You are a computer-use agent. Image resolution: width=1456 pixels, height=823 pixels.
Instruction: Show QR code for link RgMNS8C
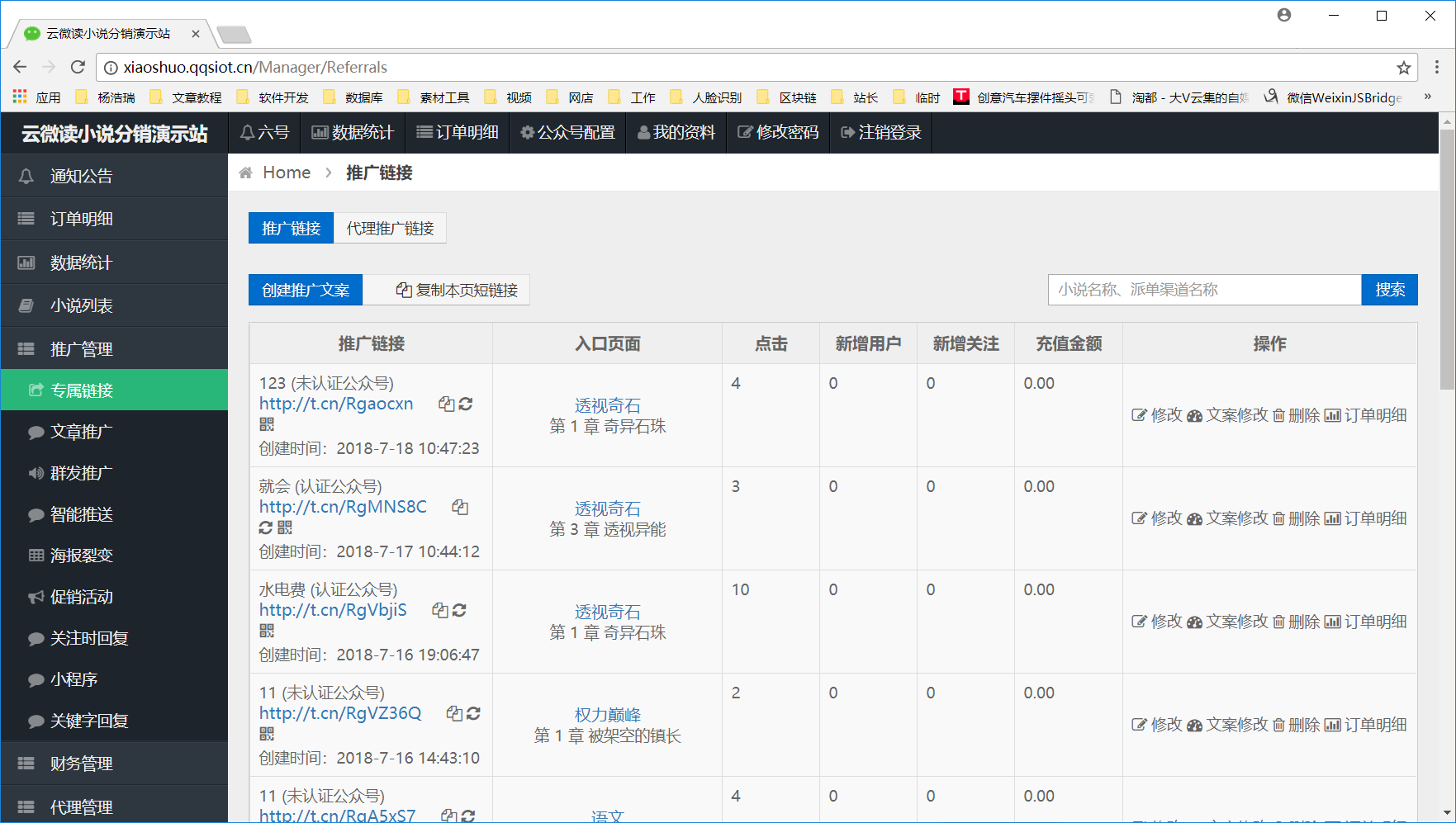[284, 527]
